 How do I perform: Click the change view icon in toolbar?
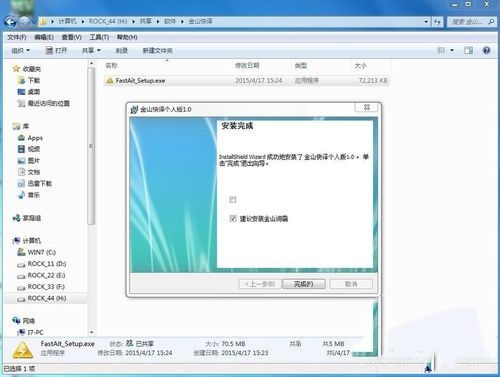click(441, 50)
